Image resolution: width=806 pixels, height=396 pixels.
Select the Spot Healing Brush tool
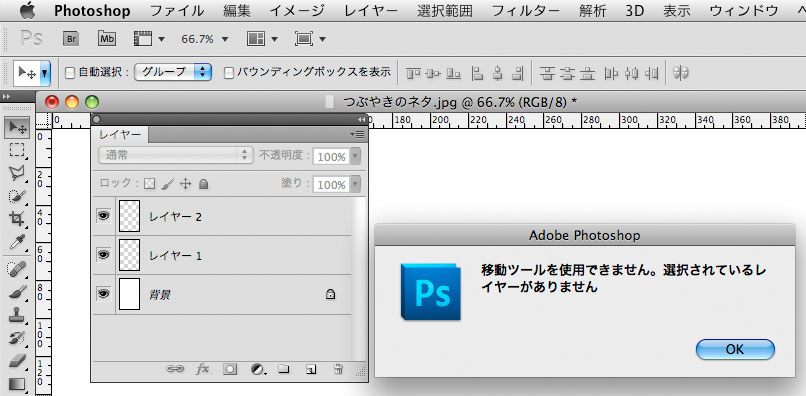click(18, 269)
